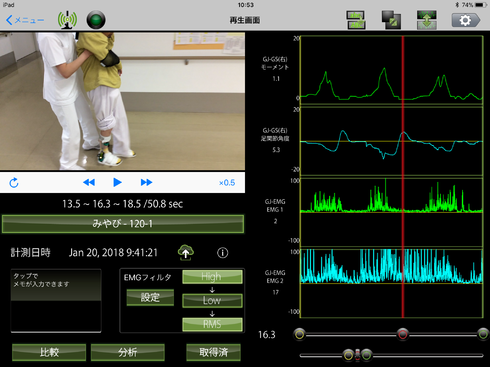Rewind the video playback
The image size is (490, 367).
pos(89,182)
